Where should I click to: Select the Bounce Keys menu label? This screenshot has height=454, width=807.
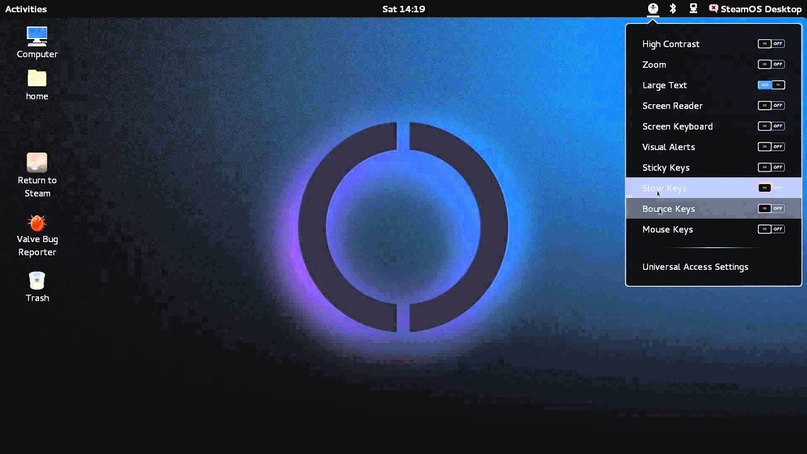tap(668, 209)
